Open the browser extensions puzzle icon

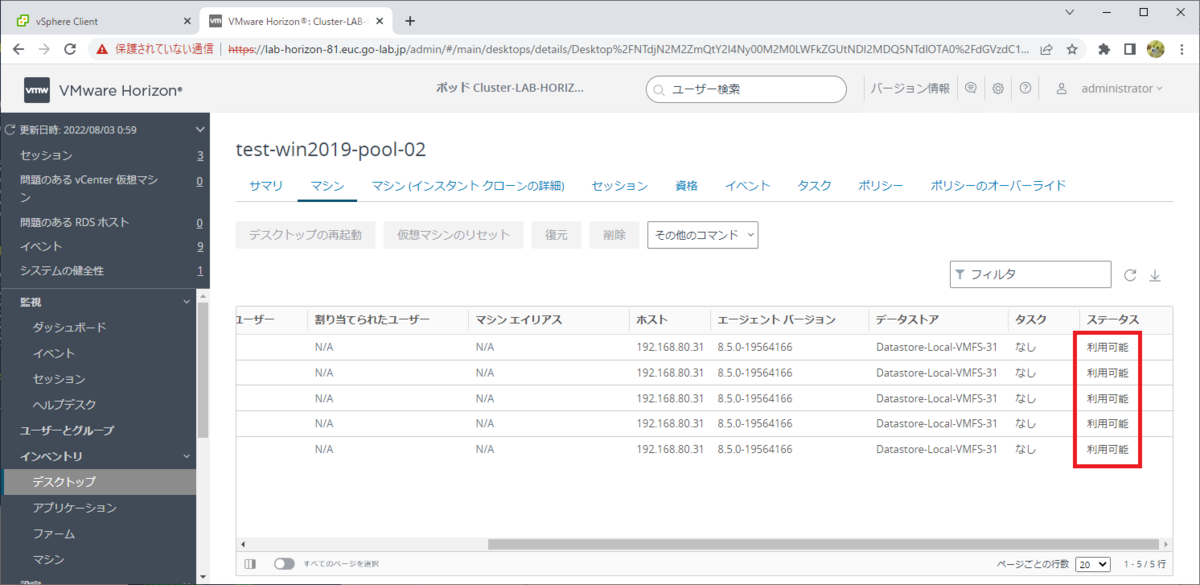tap(1104, 48)
